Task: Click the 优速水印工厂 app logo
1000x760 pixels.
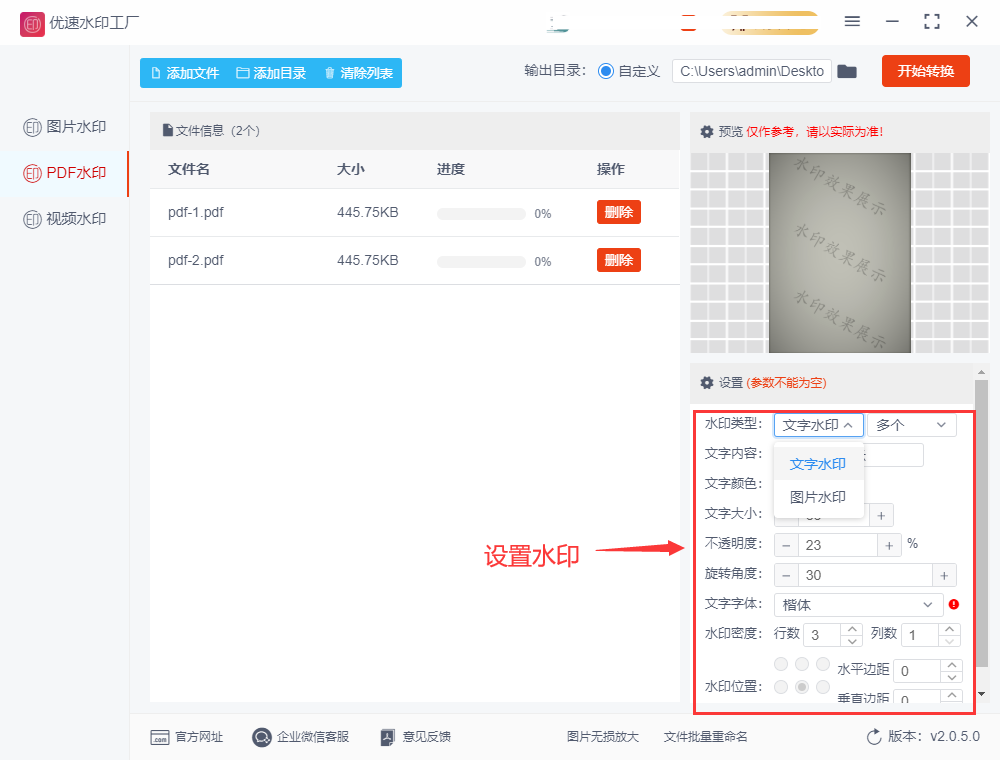Action: [x=32, y=24]
